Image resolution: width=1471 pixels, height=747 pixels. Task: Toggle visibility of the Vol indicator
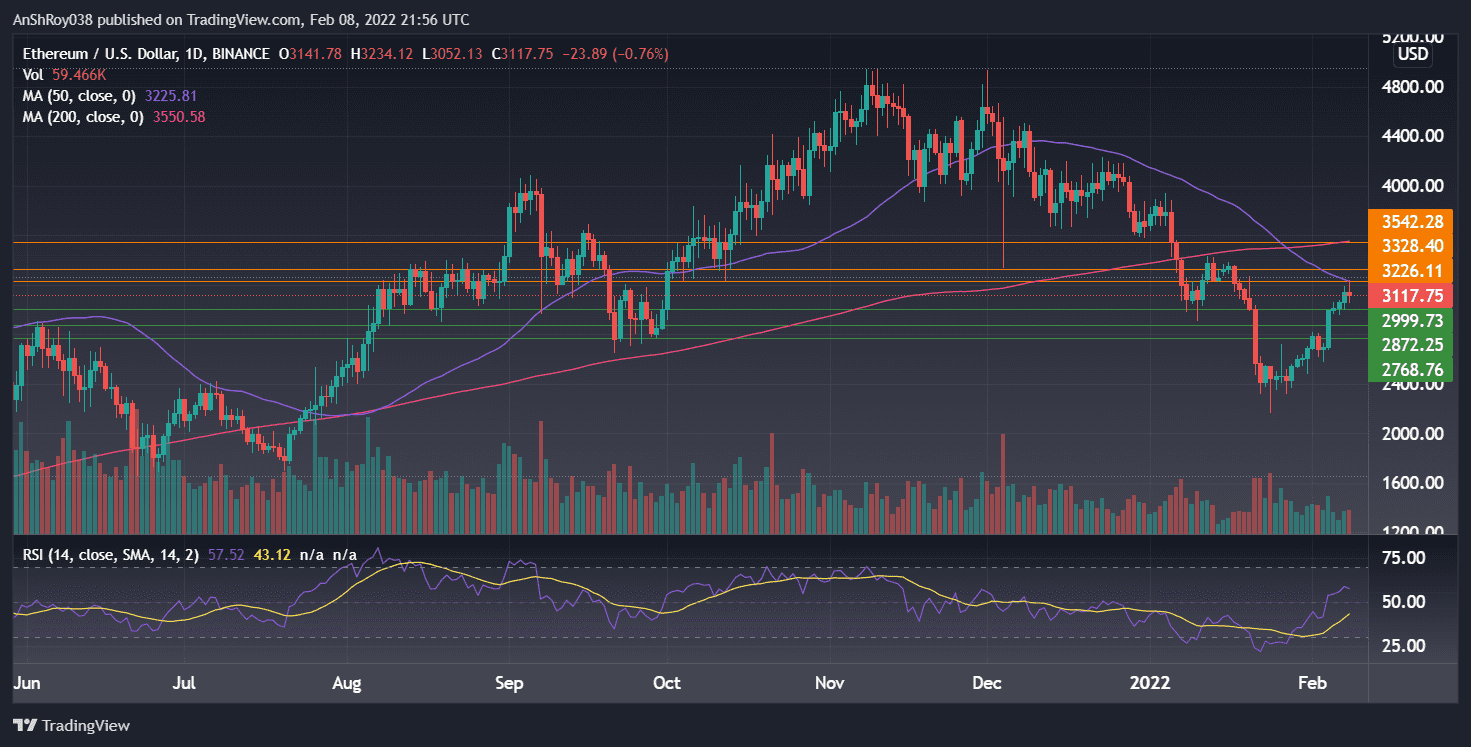point(33,75)
